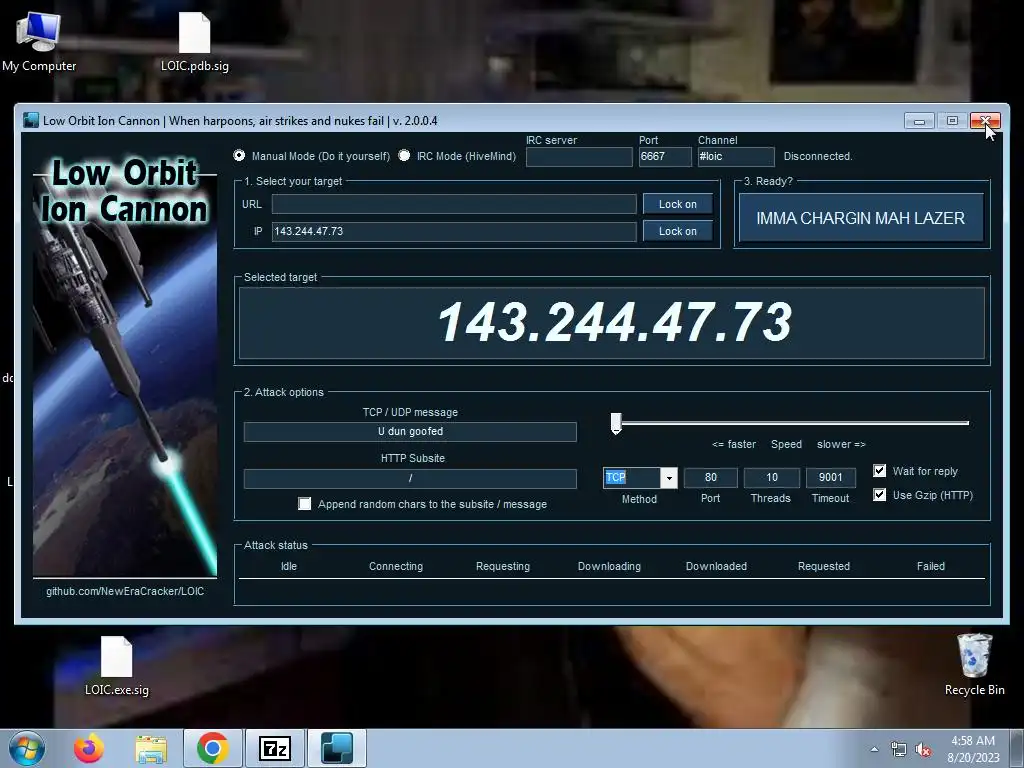Click the Method field showing TCP

click(632, 477)
